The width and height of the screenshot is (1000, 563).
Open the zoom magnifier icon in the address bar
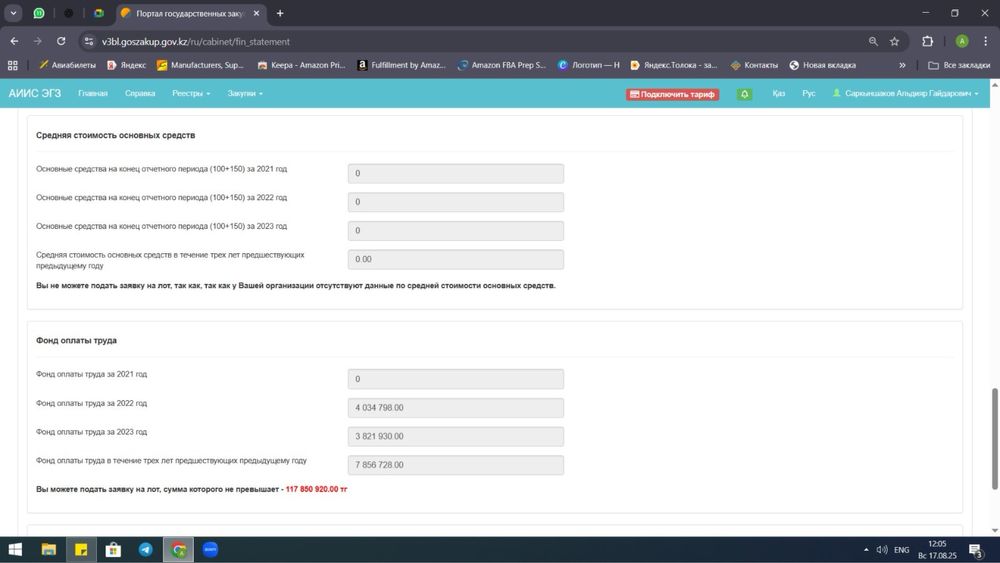point(873,41)
